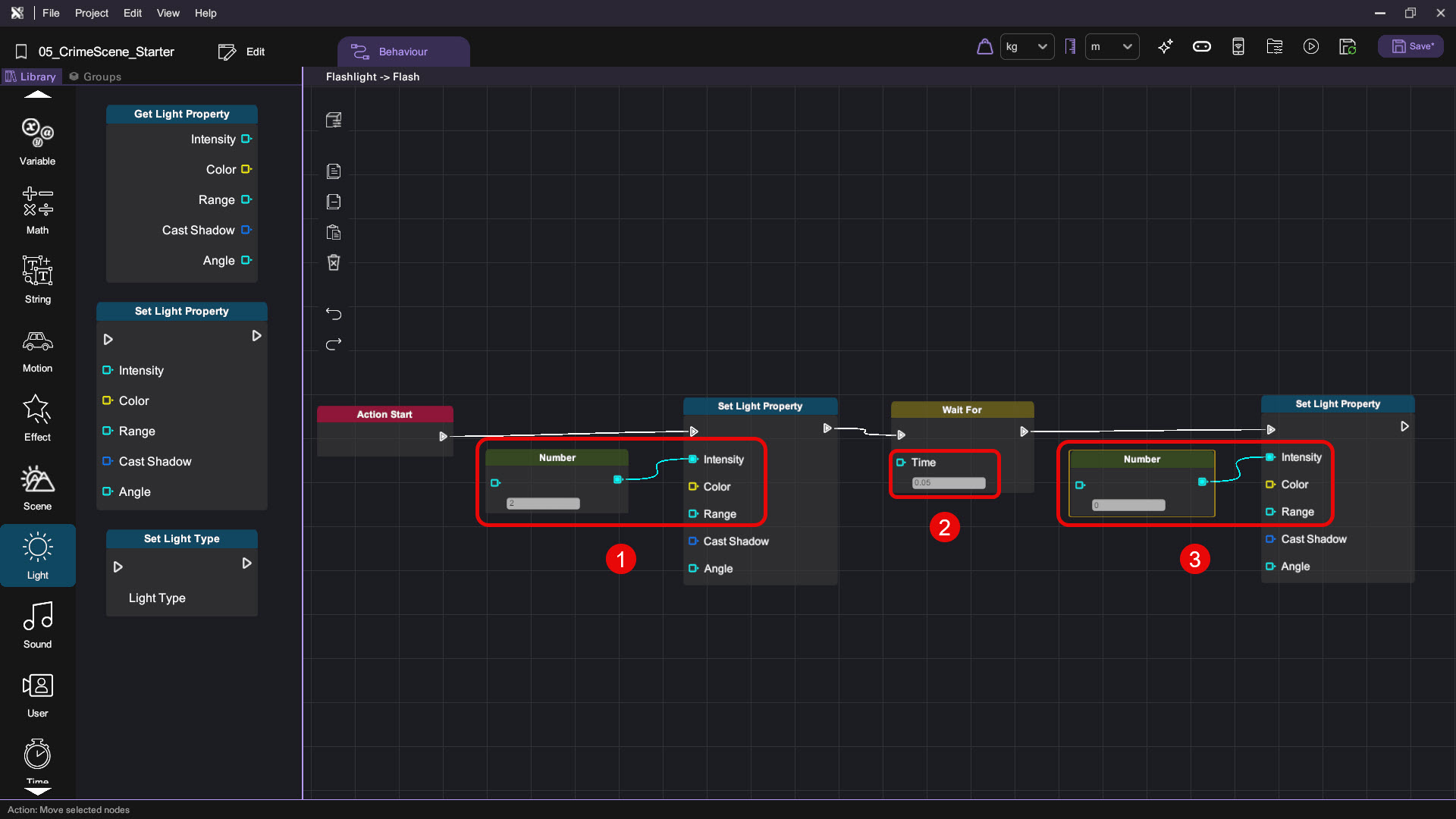Click the redo arrow icon

[334, 344]
